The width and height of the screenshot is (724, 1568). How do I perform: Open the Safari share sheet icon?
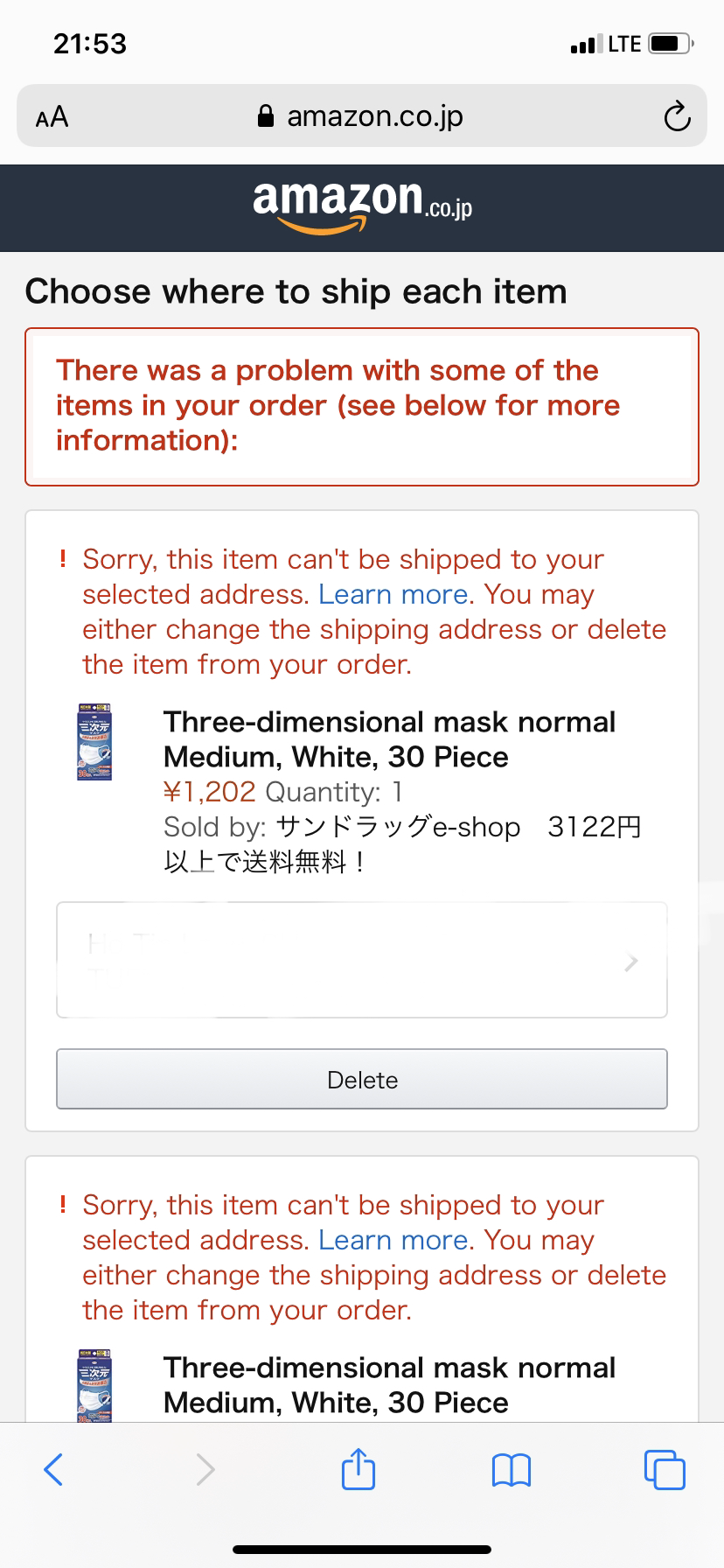(x=358, y=1468)
